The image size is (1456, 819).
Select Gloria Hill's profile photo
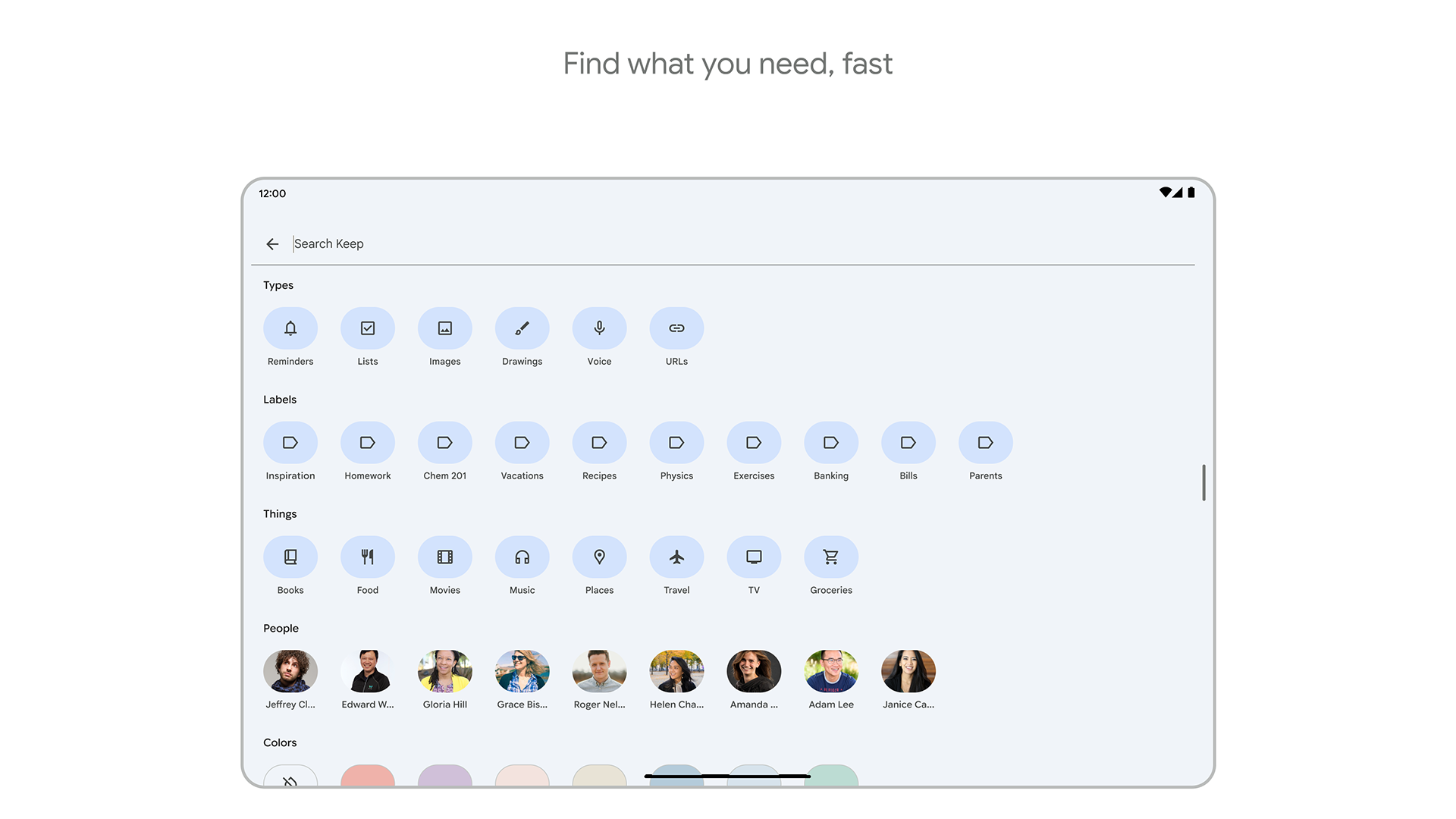(x=445, y=671)
